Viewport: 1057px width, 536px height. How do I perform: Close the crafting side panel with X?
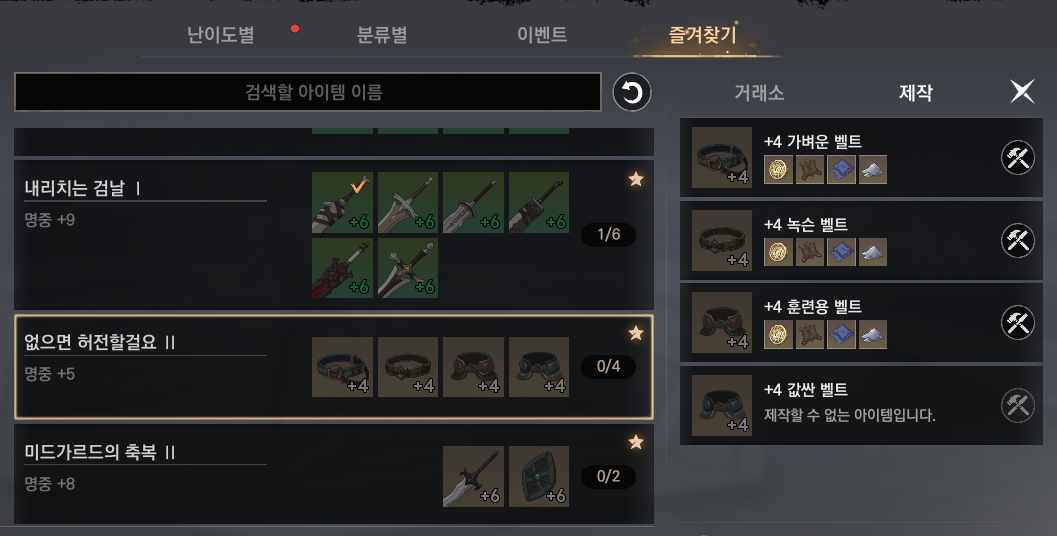tap(1022, 91)
